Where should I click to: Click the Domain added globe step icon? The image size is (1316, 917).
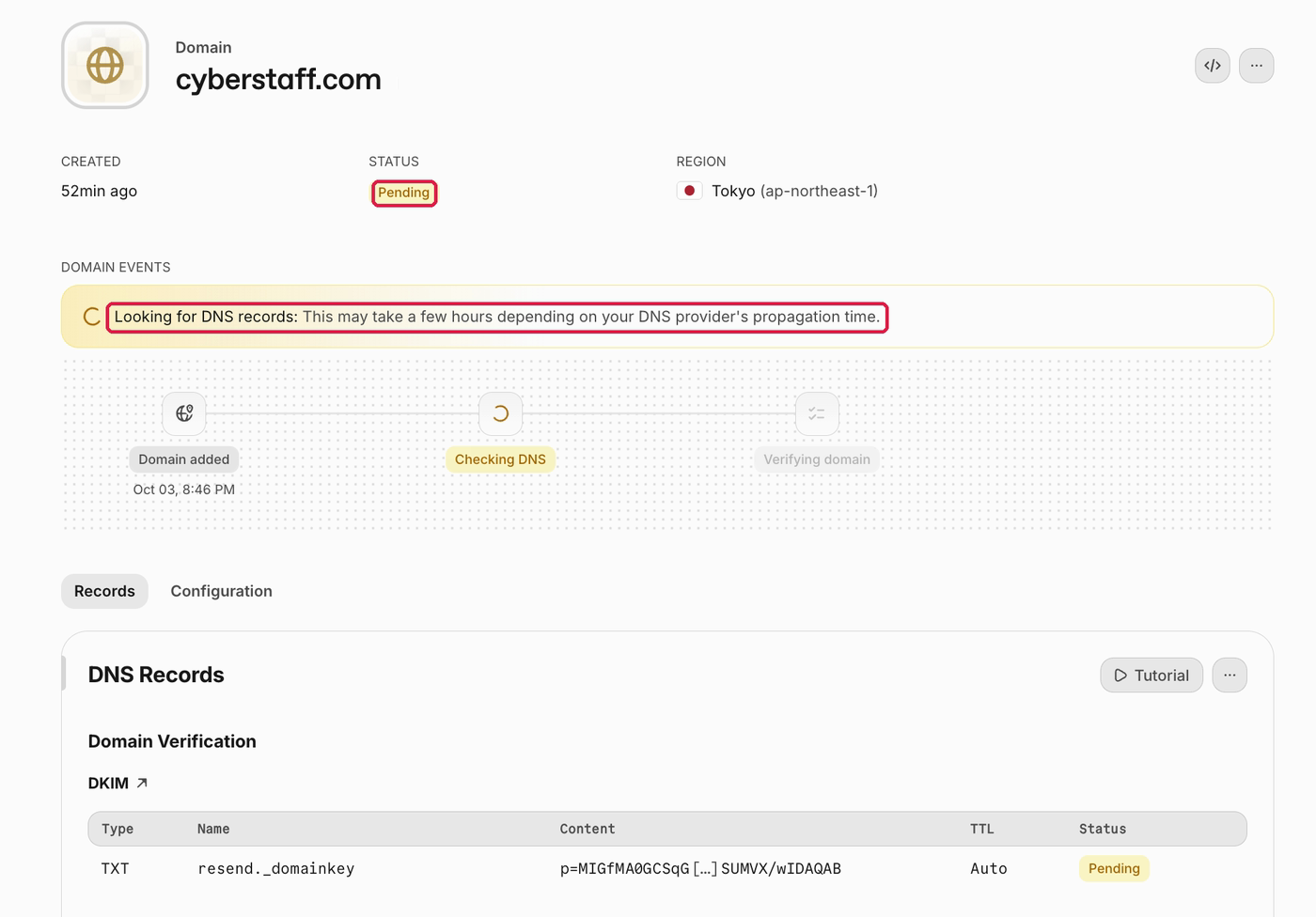pos(184,413)
